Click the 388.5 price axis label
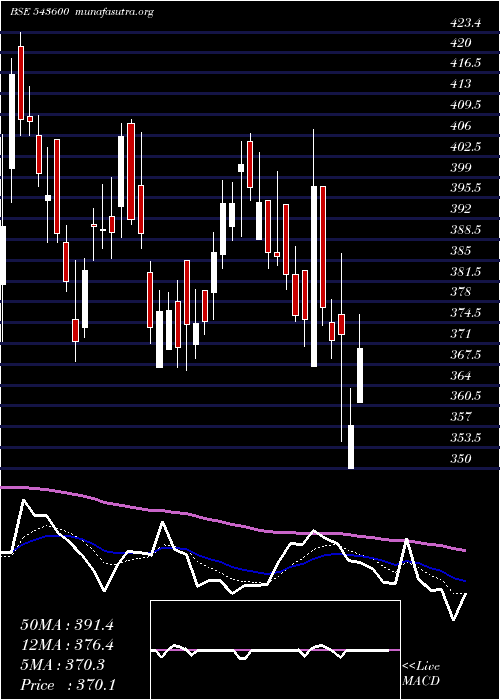 point(466,230)
